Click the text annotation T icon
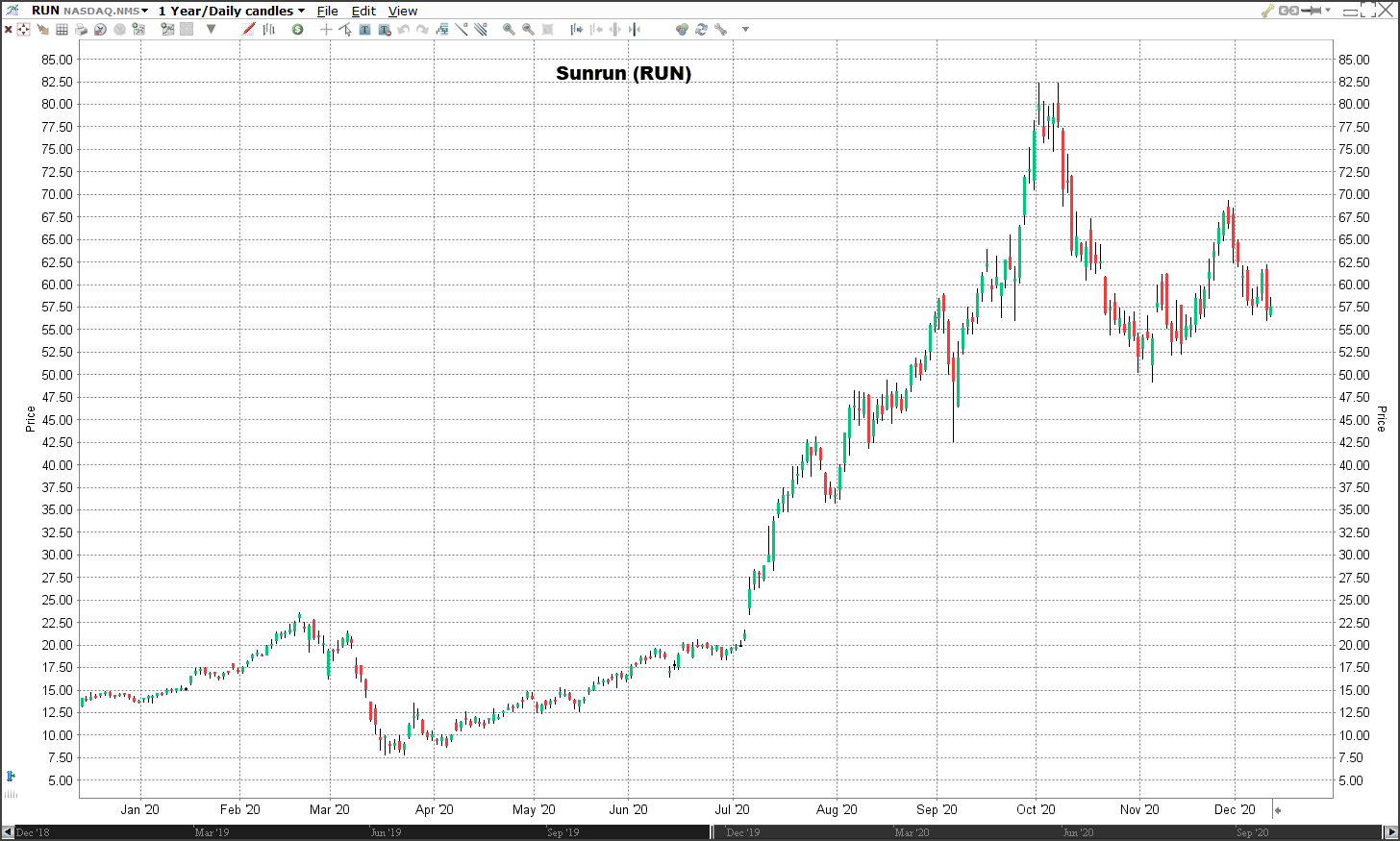This screenshot has height=841, width=1400. coord(364,30)
